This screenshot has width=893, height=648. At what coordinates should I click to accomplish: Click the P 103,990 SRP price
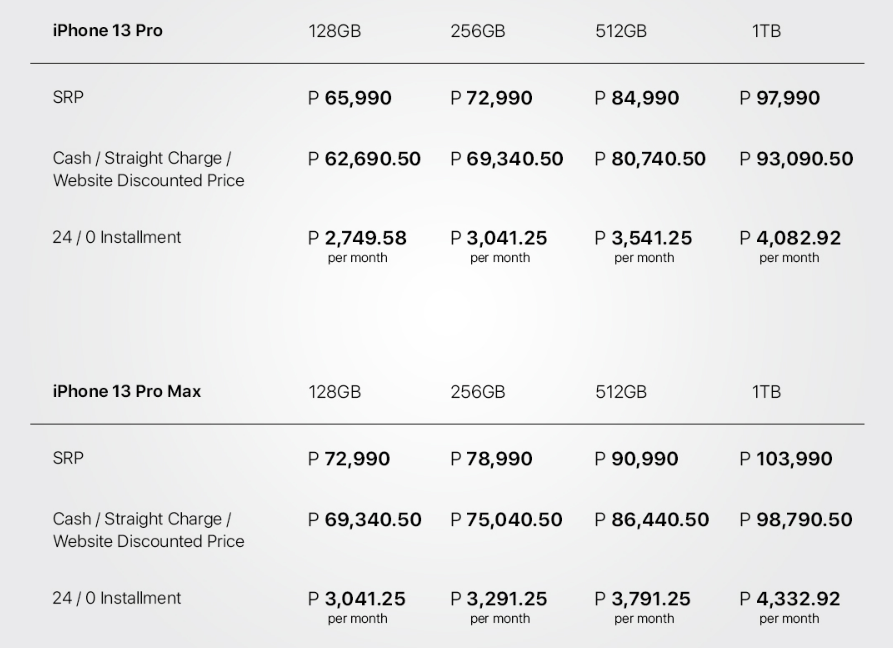[x=785, y=459]
